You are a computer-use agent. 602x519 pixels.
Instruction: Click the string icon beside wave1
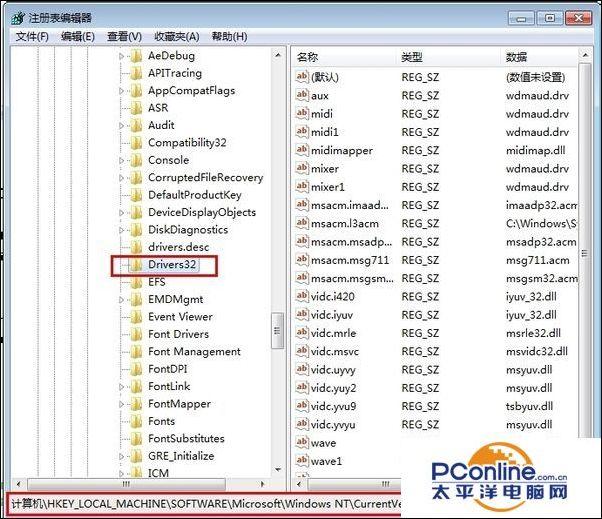[x=302, y=460]
